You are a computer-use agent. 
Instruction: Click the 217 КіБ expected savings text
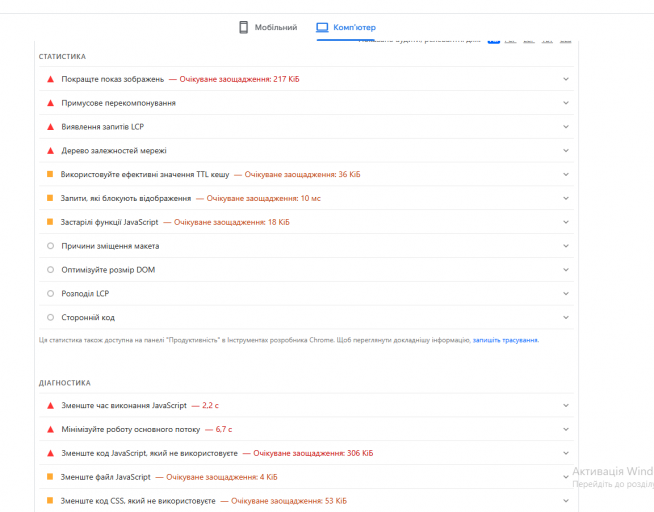pos(239,79)
